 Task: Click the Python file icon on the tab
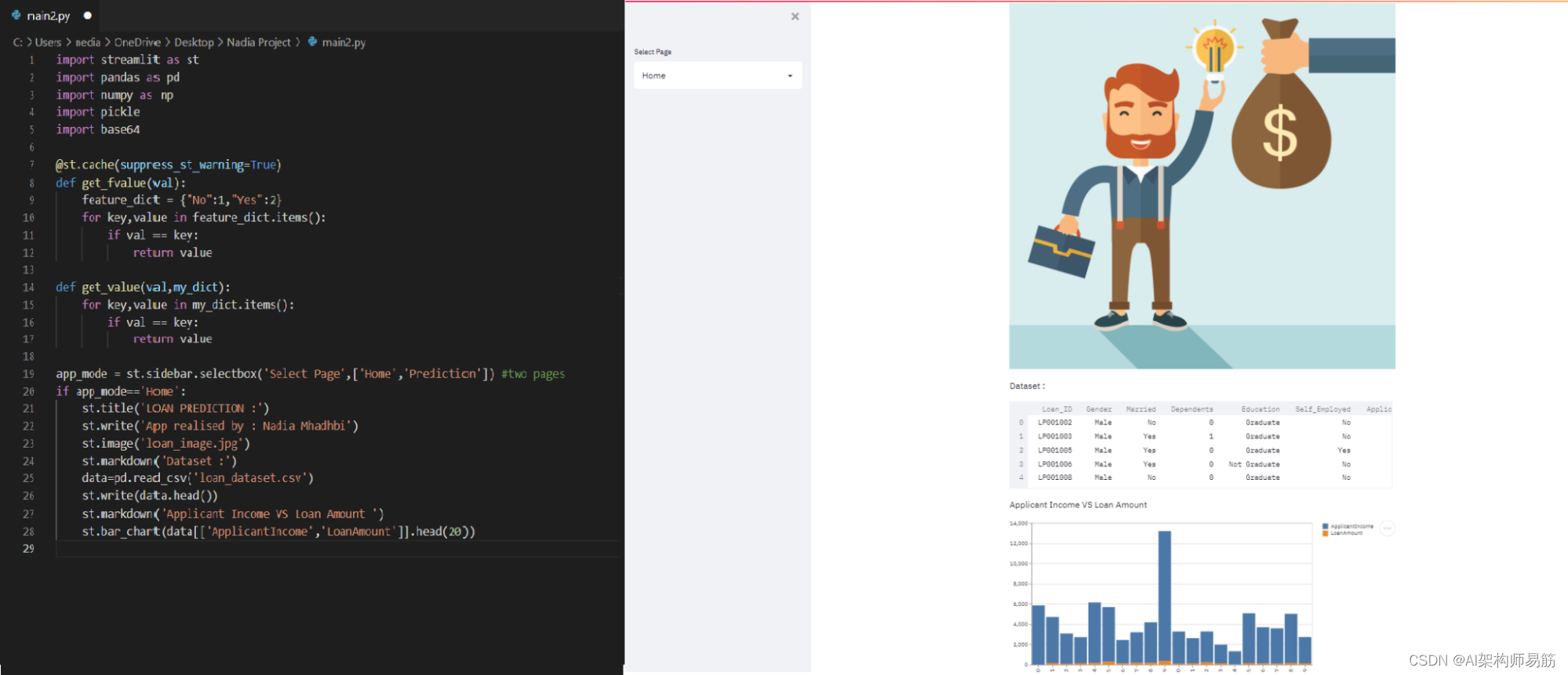pyautogui.click(x=16, y=15)
